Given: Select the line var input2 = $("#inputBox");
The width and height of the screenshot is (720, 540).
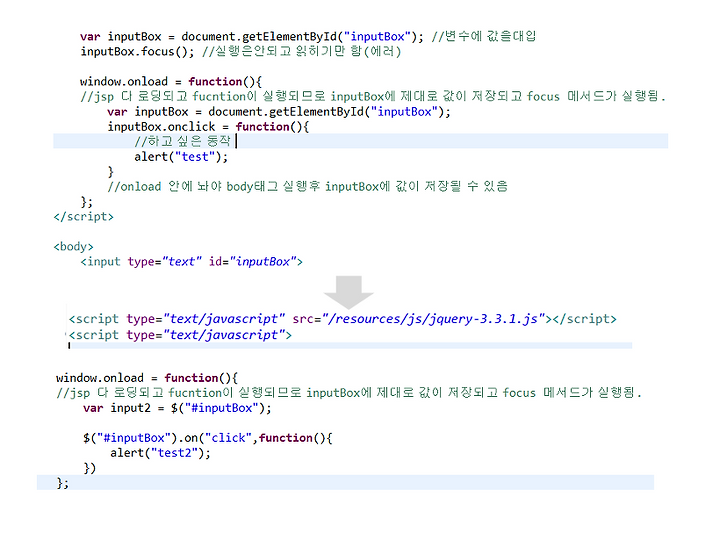Looking at the screenshot, I should pyautogui.click(x=177, y=408).
